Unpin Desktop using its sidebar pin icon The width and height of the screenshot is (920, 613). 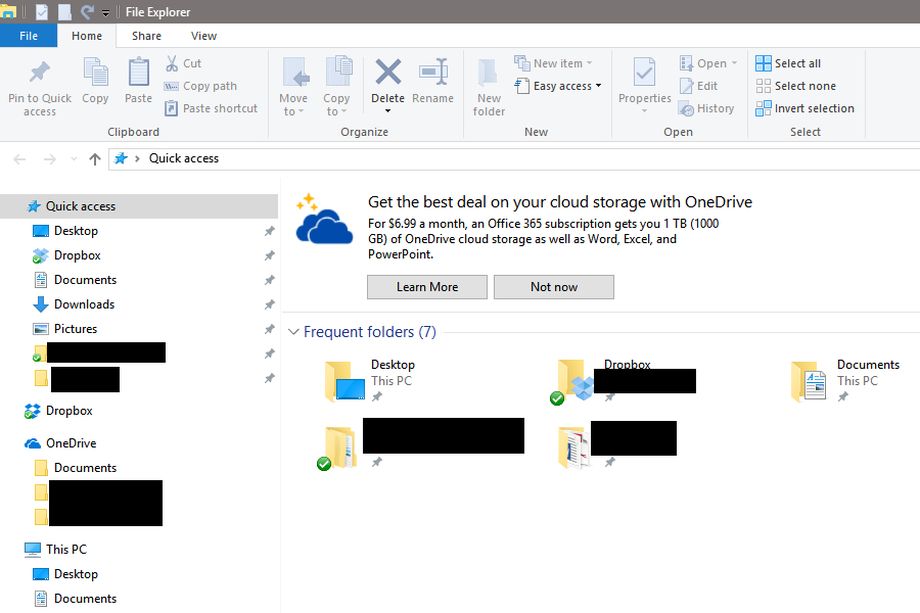[269, 231]
